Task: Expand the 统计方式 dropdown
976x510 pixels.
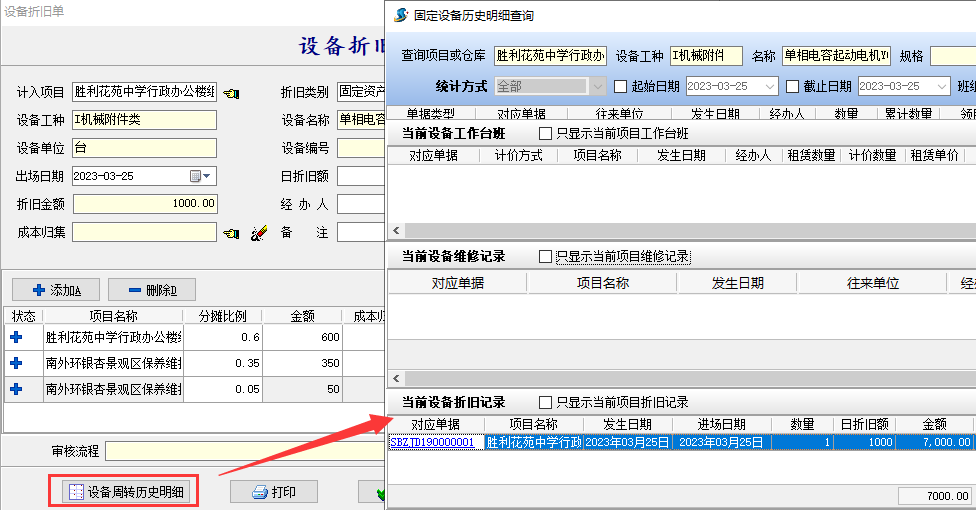Action: point(598,86)
